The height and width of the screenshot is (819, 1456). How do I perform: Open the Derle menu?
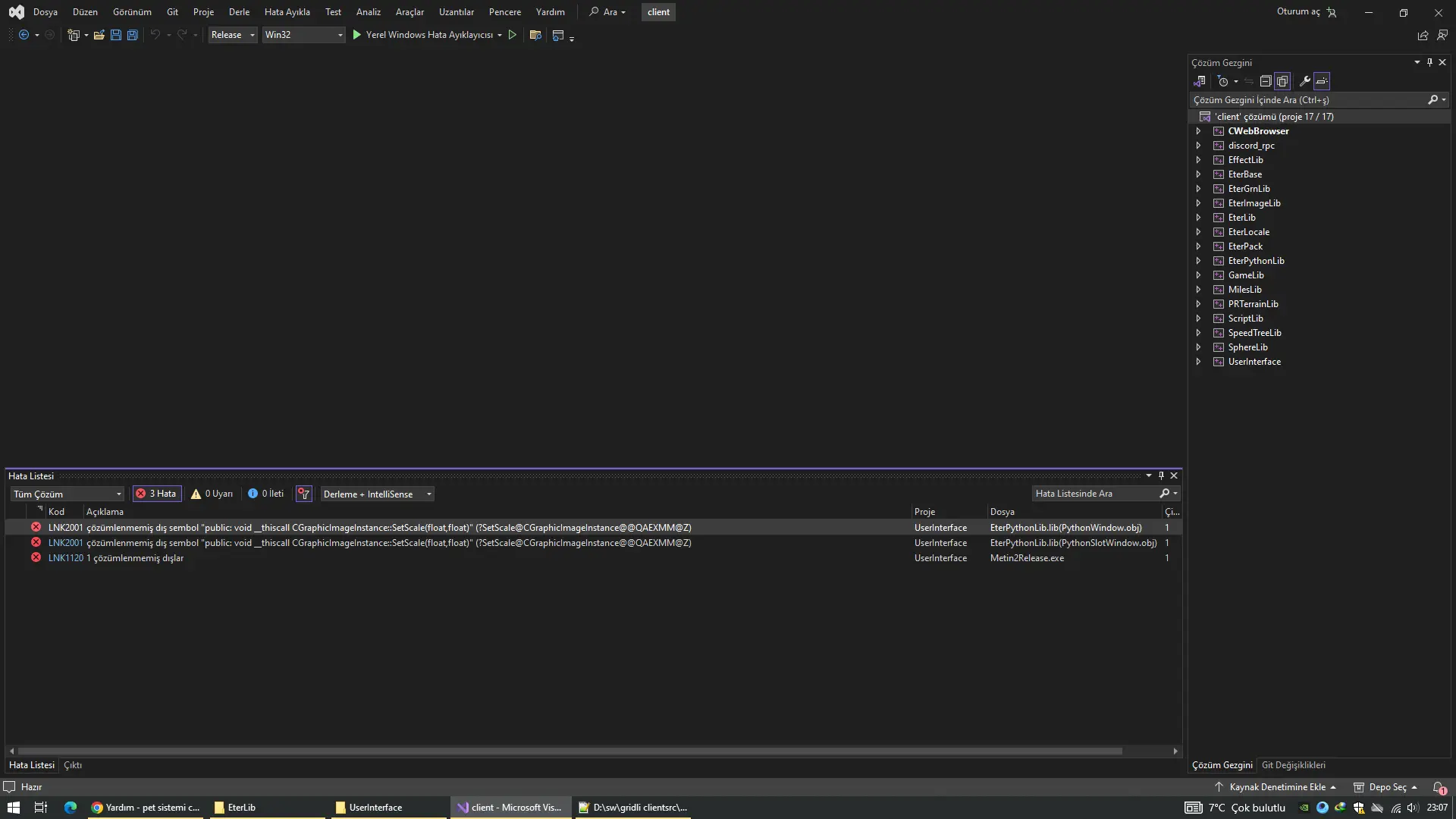239,12
